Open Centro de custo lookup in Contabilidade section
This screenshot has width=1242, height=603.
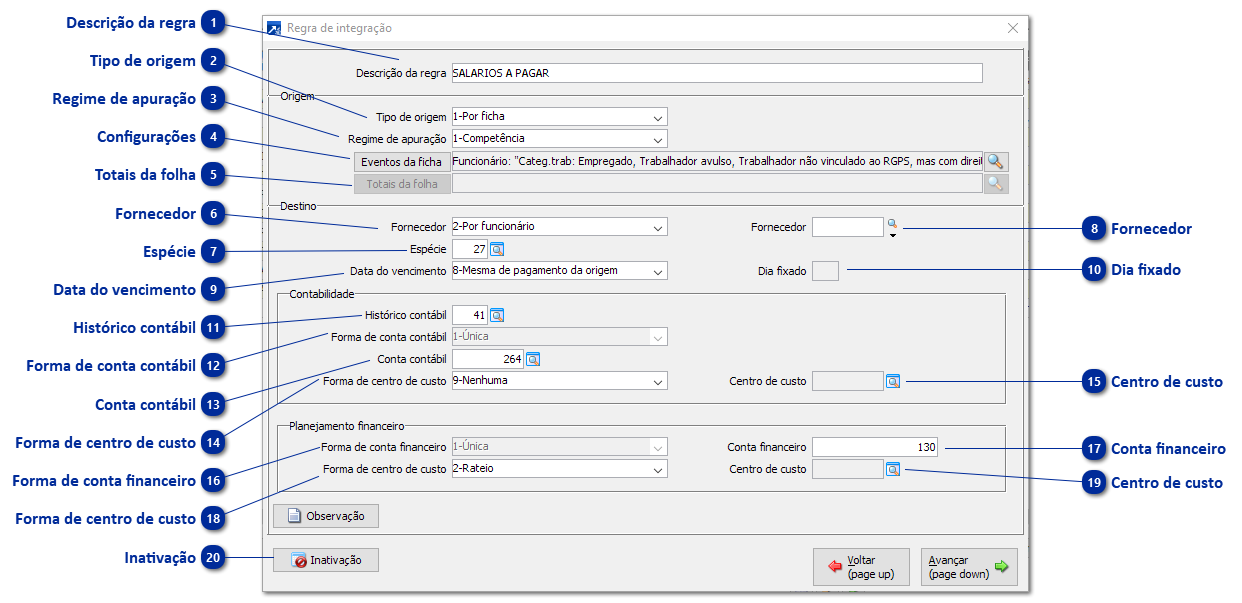tap(893, 381)
